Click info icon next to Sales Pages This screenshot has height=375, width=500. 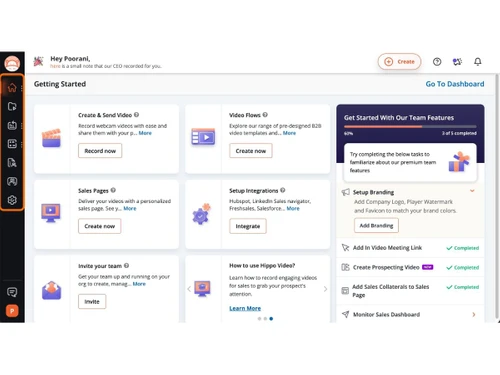coord(113,190)
